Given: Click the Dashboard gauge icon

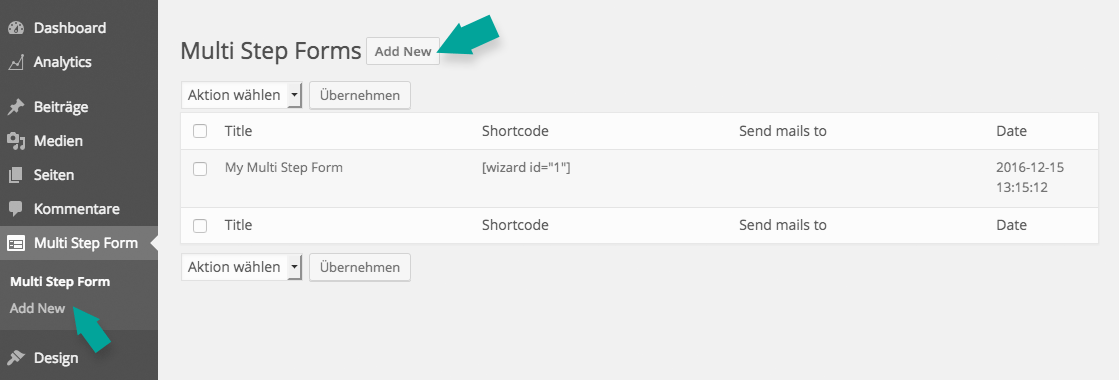Looking at the screenshot, I should 16,29.
